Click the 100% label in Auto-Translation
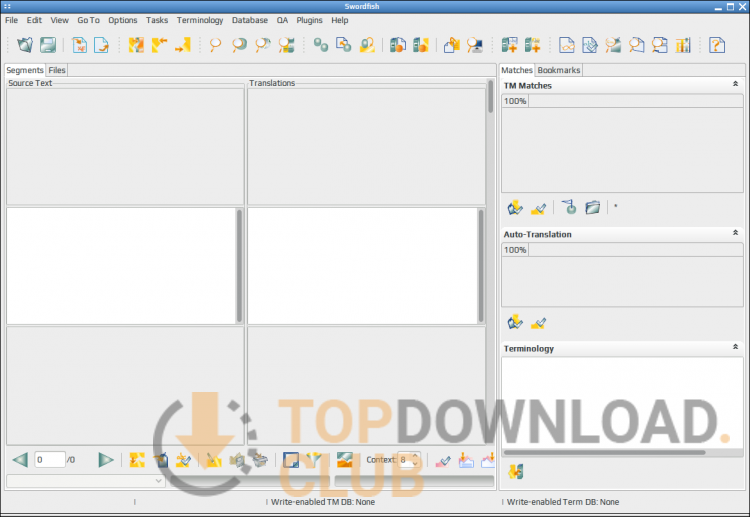Viewport: 750px width, 517px height. pos(515,250)
